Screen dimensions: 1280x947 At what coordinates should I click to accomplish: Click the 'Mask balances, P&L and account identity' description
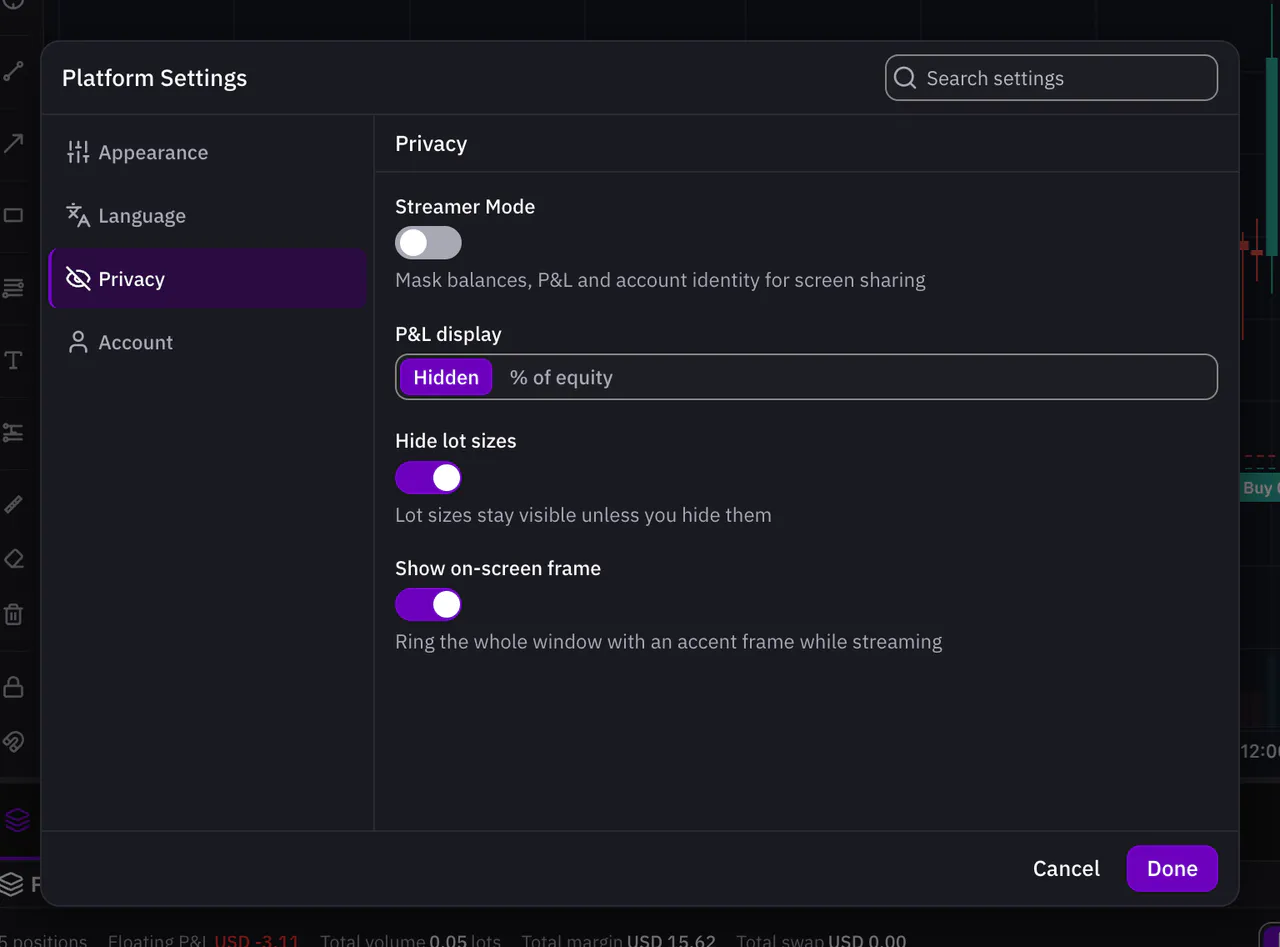click(660, 280)
